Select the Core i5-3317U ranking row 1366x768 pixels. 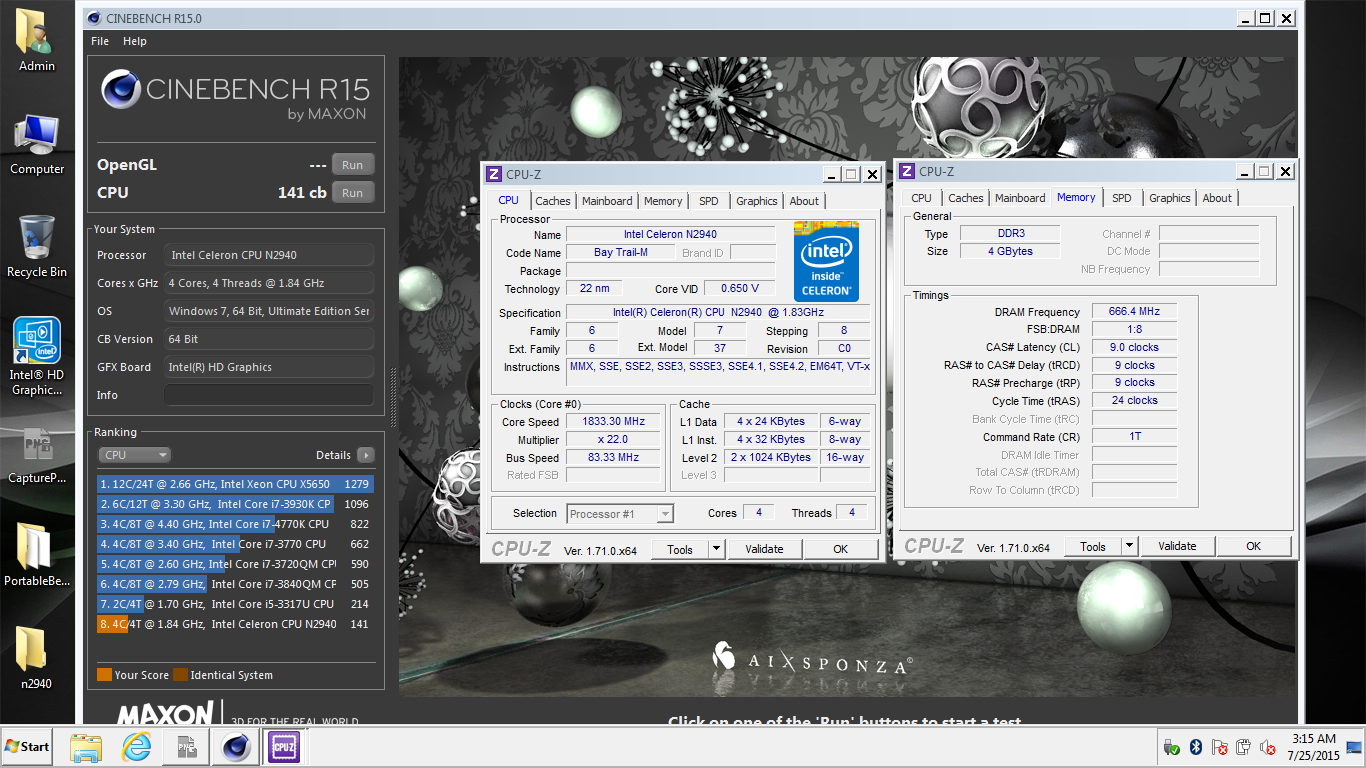236,604
